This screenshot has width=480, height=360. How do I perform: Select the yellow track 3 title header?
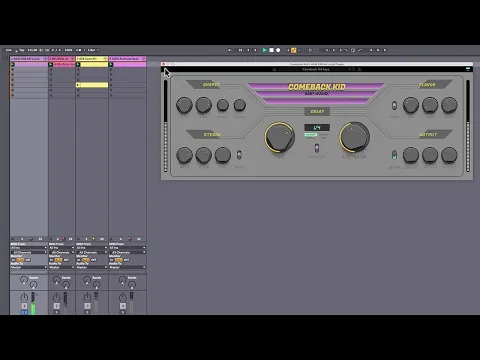tap(92, 59)
